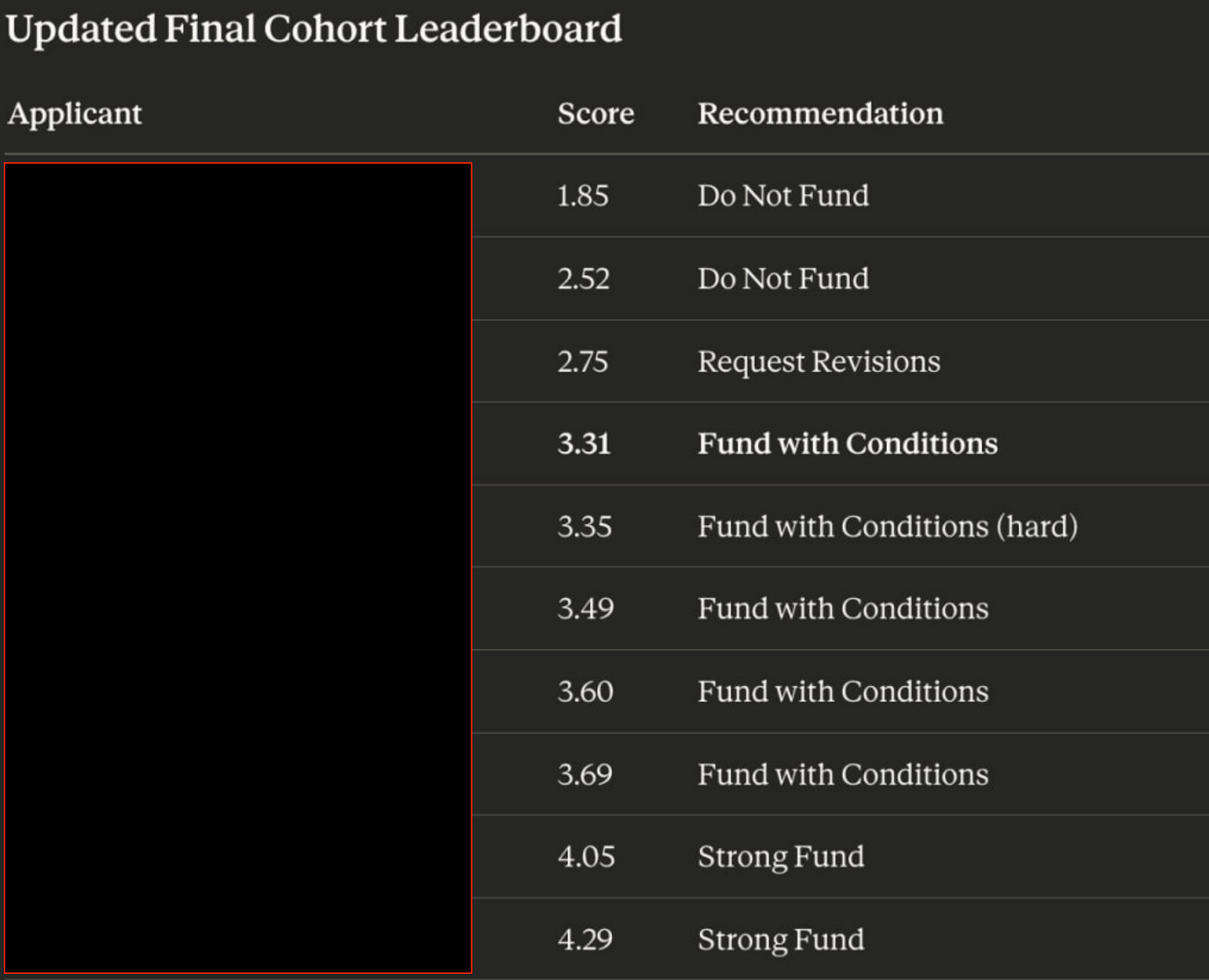Select the 2.52 score cell

pos(583,279)
